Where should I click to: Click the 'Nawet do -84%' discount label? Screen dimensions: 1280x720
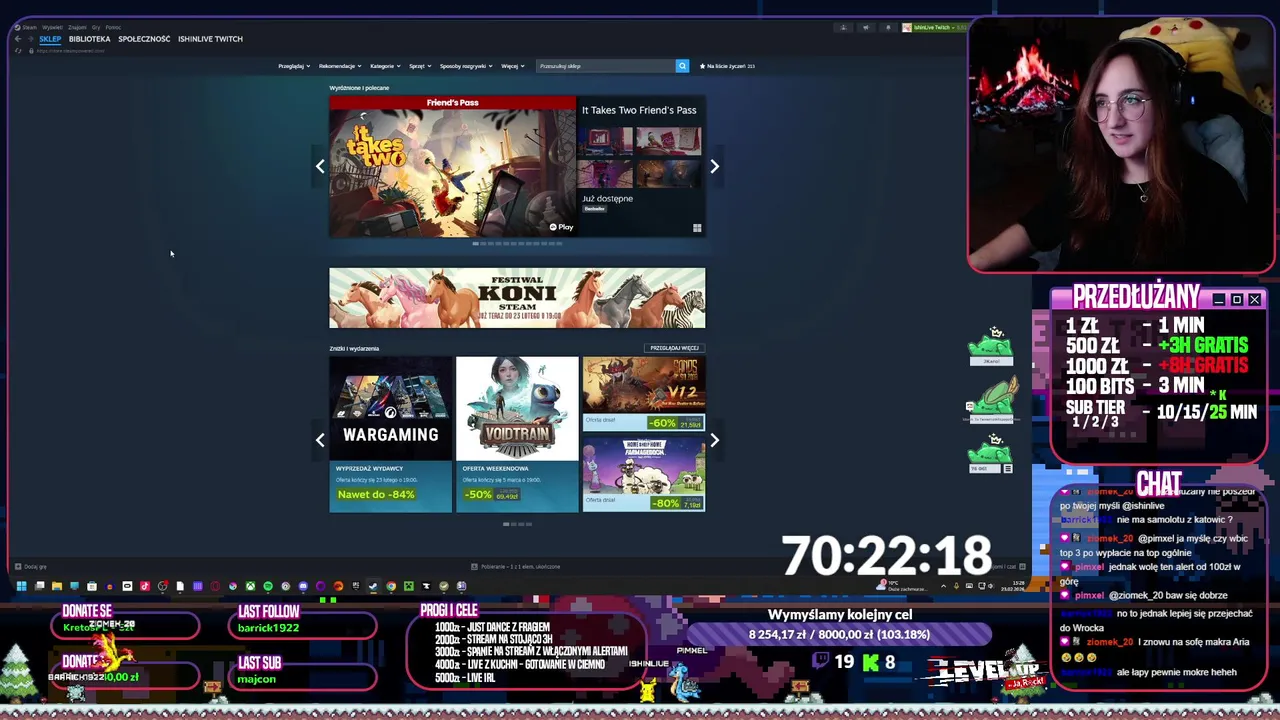point(376,494)
